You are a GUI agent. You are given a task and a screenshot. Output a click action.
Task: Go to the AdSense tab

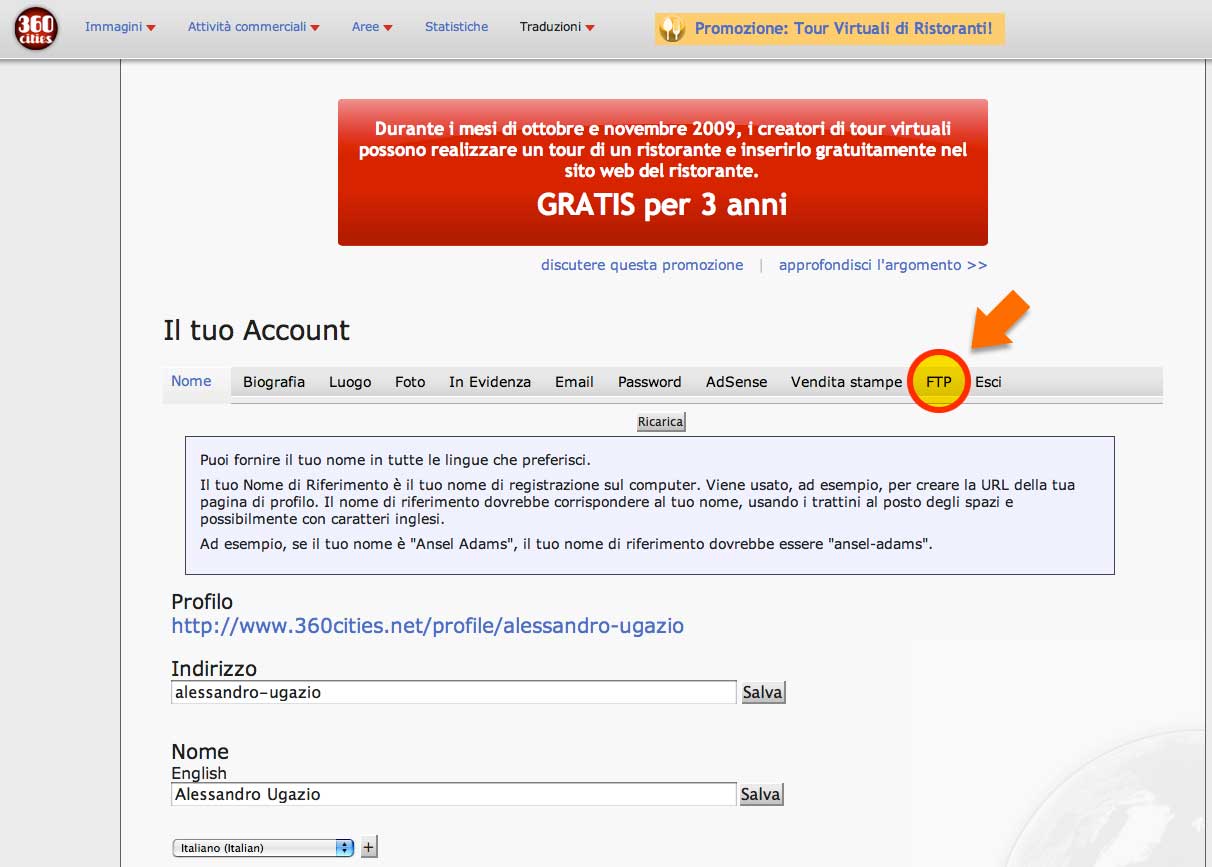(x=737, y=382)
